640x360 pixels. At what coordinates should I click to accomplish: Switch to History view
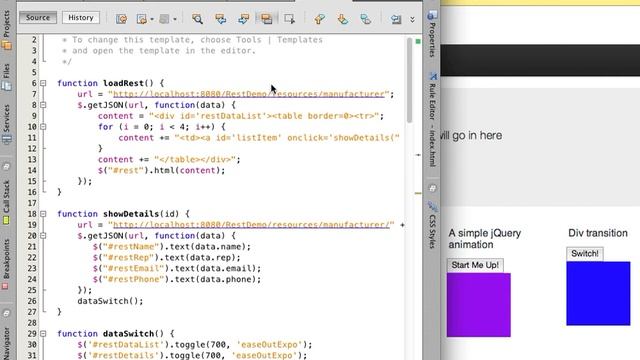[81, 18]
